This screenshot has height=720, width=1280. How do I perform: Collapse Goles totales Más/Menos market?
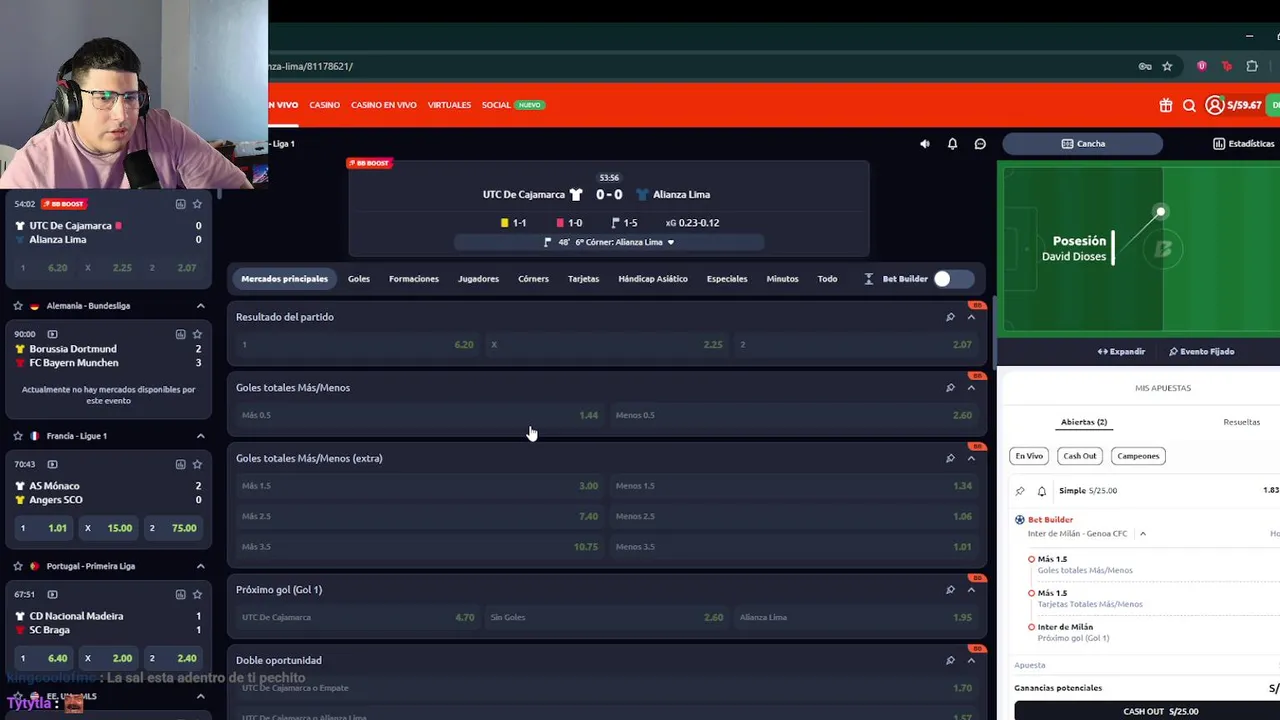click(x=971, y=387)
